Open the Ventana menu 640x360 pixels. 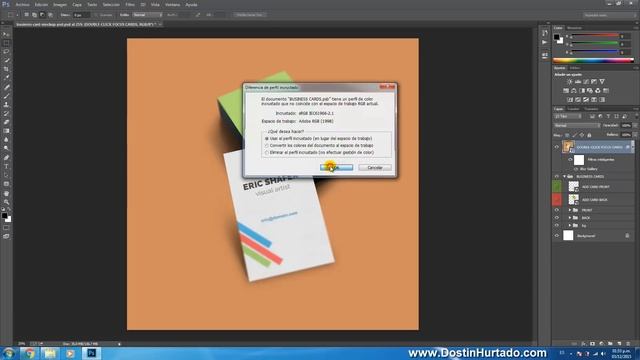[x=172, y=4]
